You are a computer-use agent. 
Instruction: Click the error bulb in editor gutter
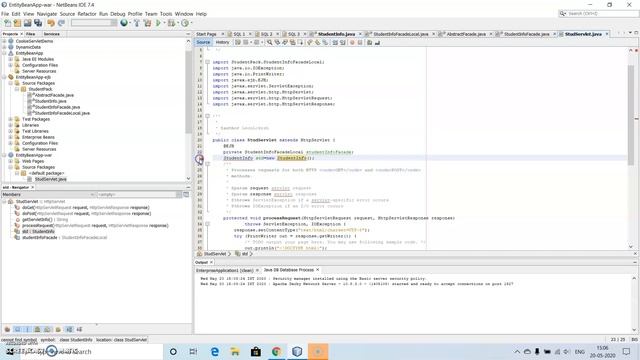pos(199,158)
